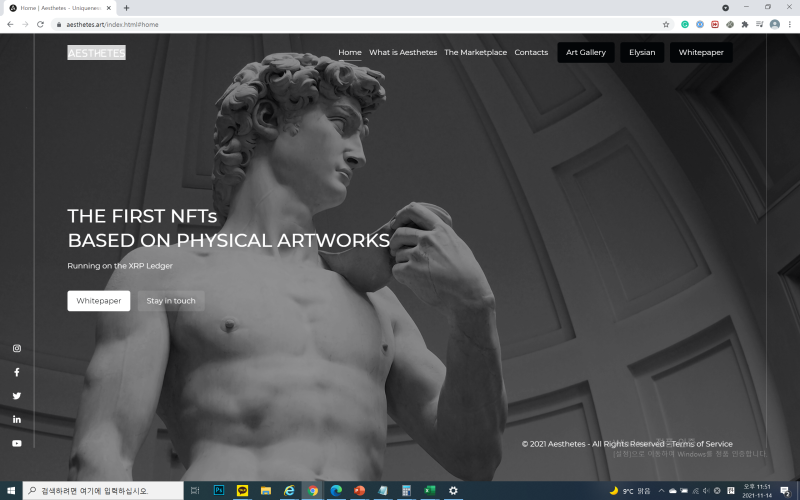Open the tab search dropdown arrow
800x500 pixels.
725,8
